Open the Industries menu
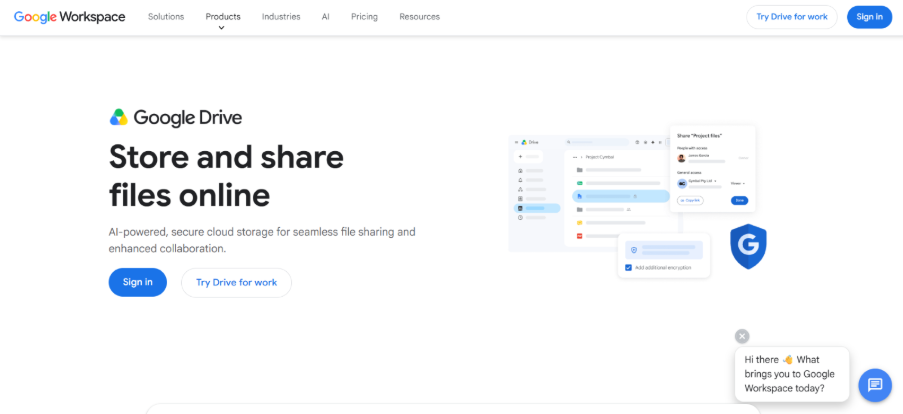Screen dimensions: 903x414 [281, 17]
